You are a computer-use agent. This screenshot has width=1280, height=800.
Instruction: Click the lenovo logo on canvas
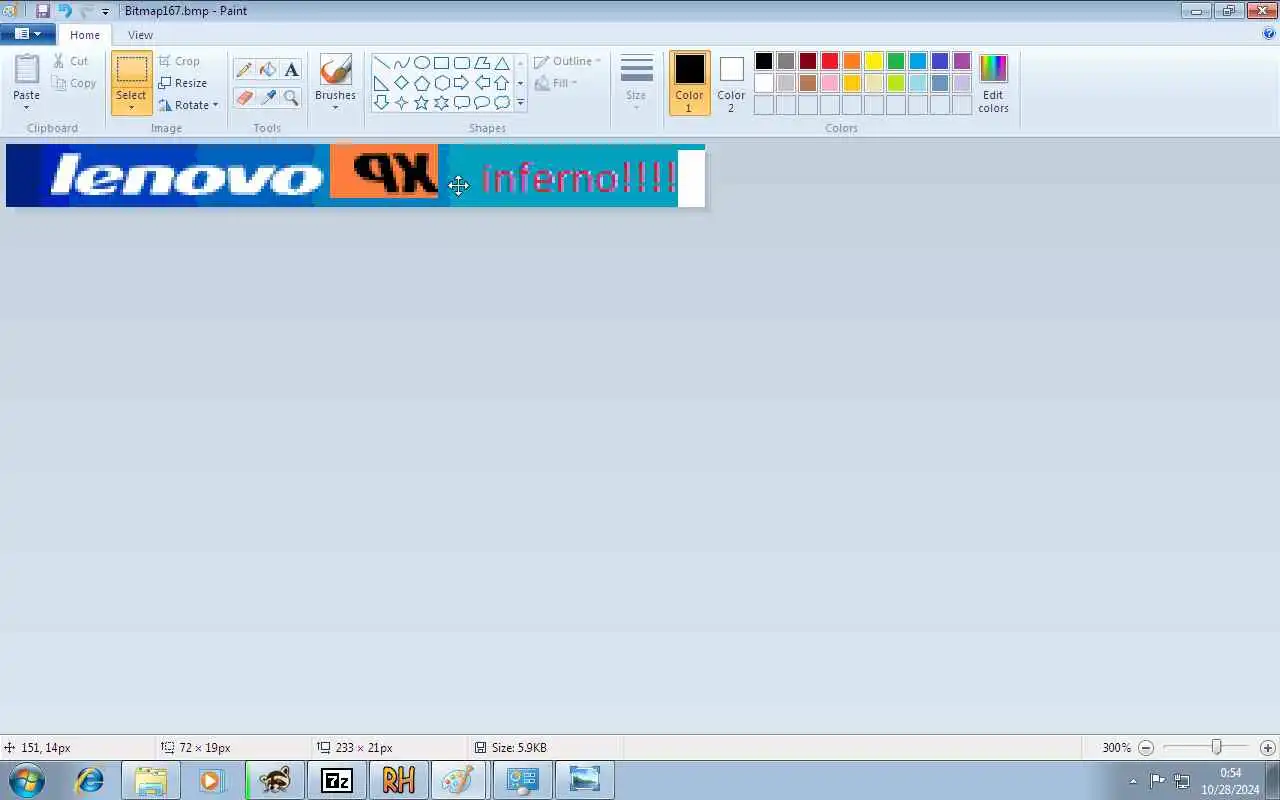[185, 177]
